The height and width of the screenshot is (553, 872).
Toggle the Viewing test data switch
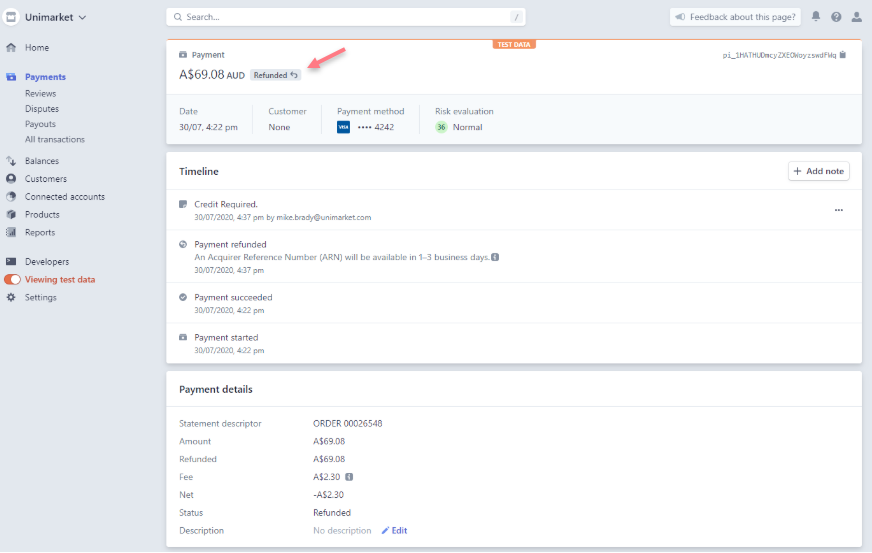[12, 280]
